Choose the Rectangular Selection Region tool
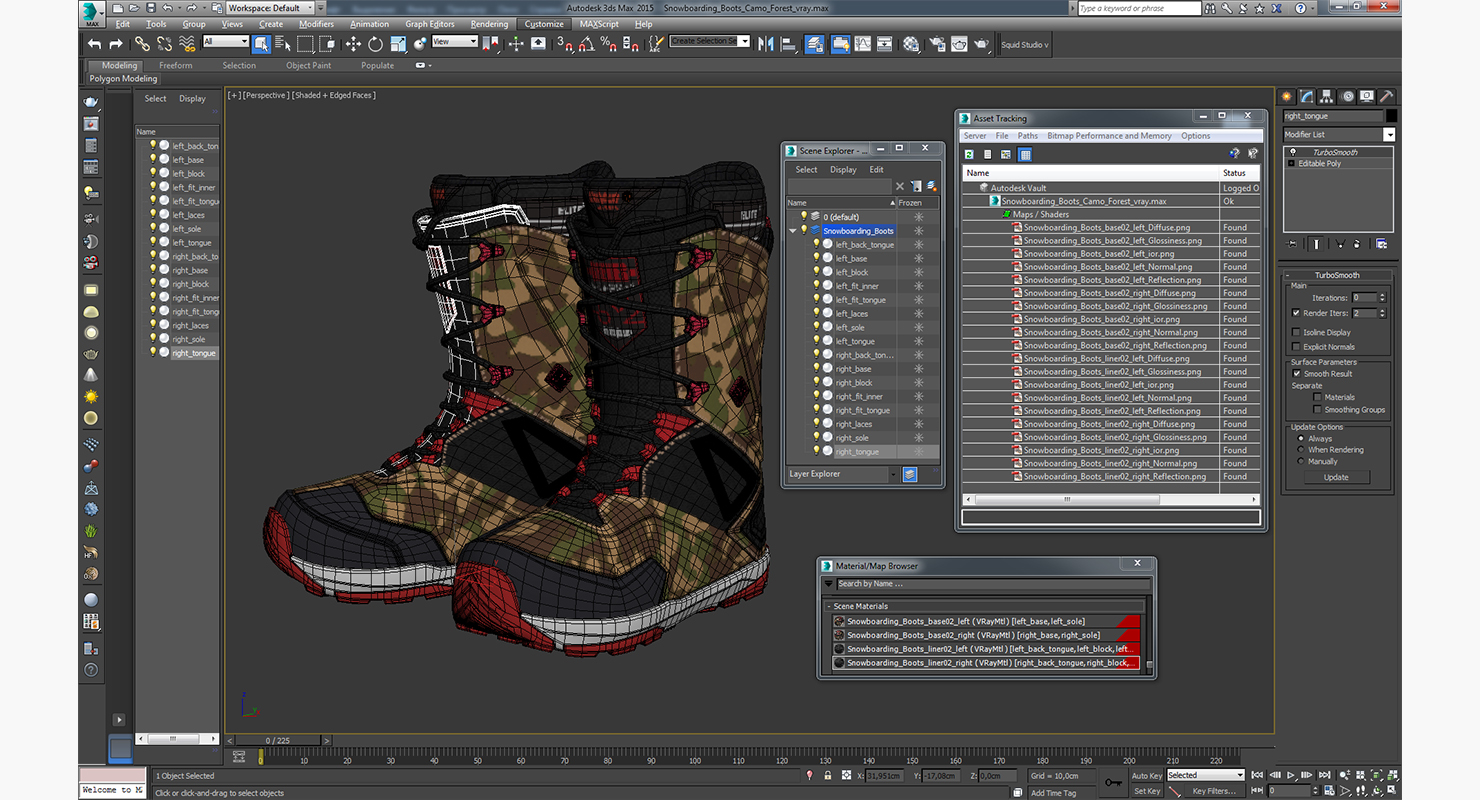Image resolution: width=1480 pixels, height=800 pixels. pyautogui.click(x=305, y=44)
